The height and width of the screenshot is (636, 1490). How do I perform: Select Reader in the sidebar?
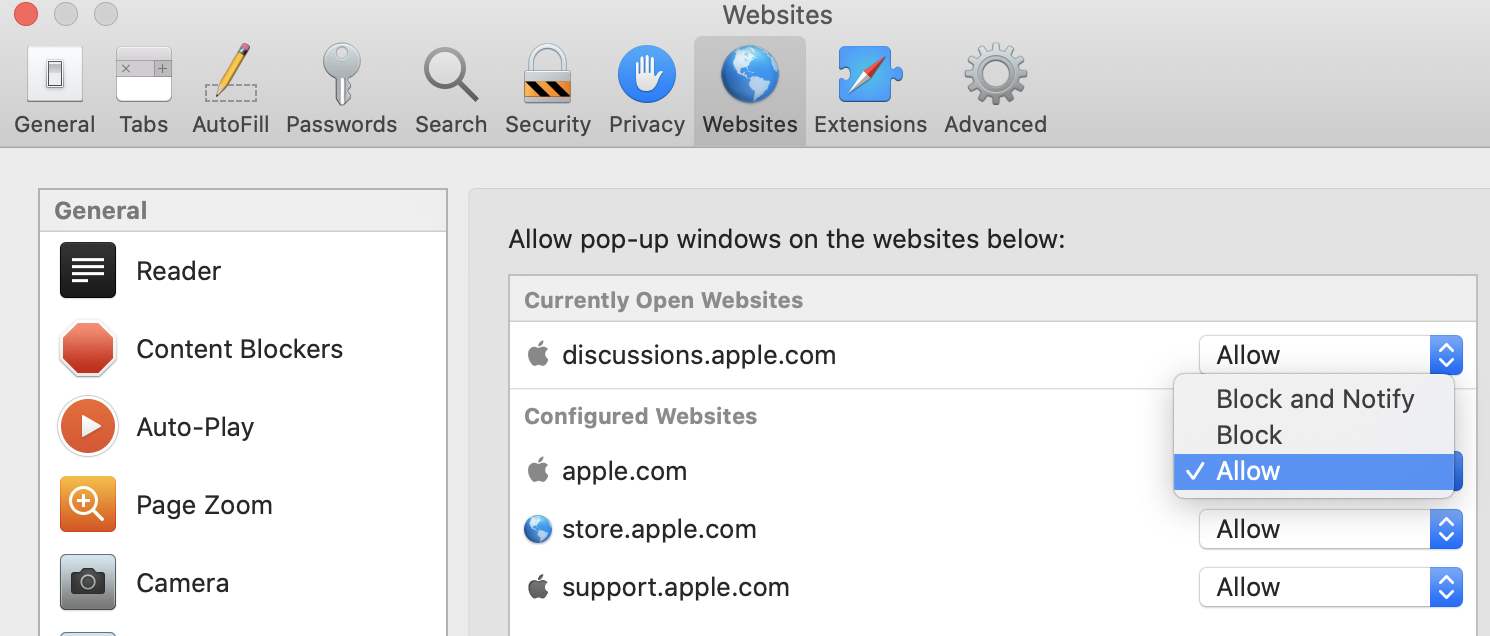(243, 270)
